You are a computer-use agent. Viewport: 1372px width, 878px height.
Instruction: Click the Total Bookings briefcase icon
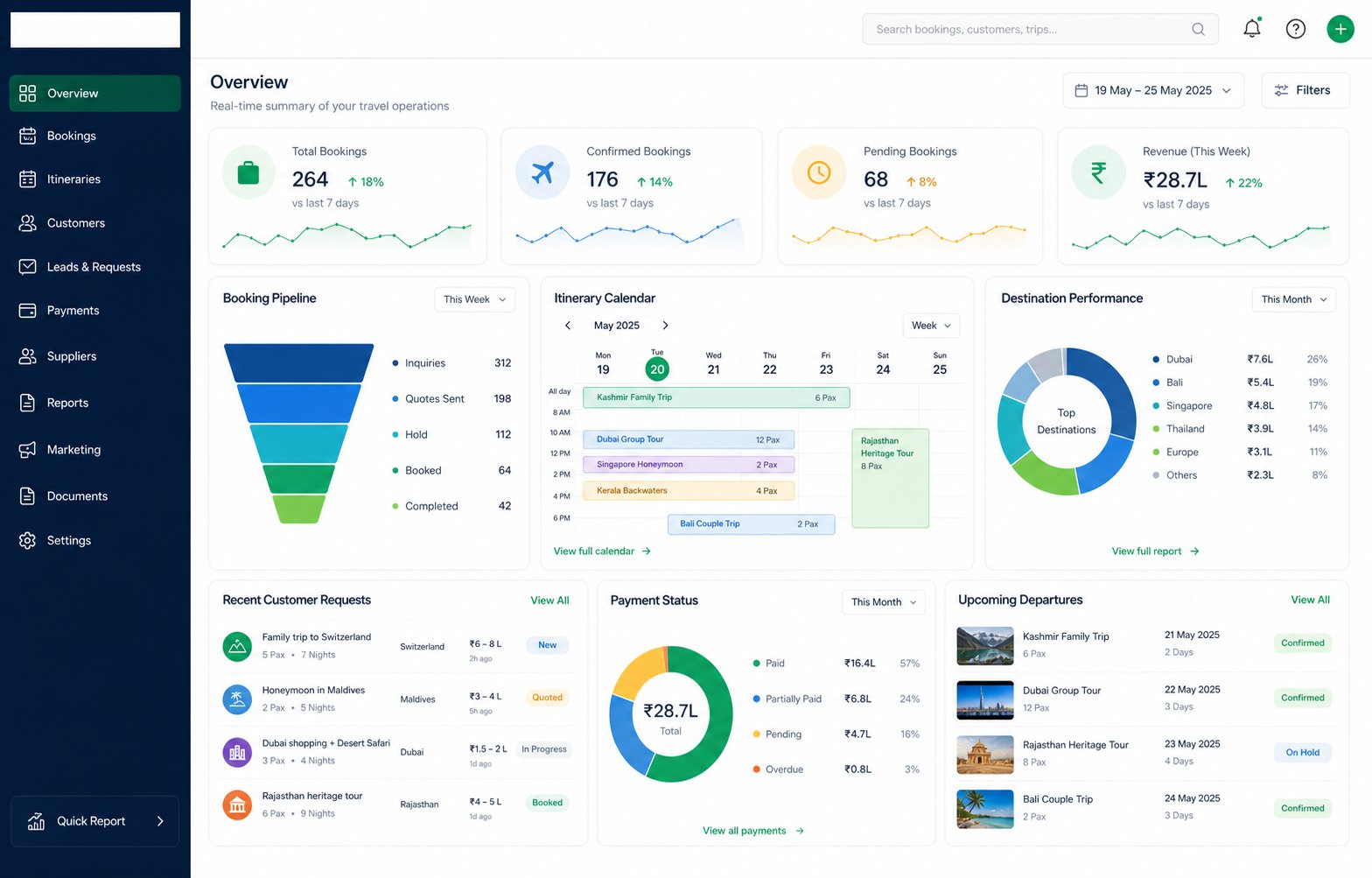(x=248, y=172)
